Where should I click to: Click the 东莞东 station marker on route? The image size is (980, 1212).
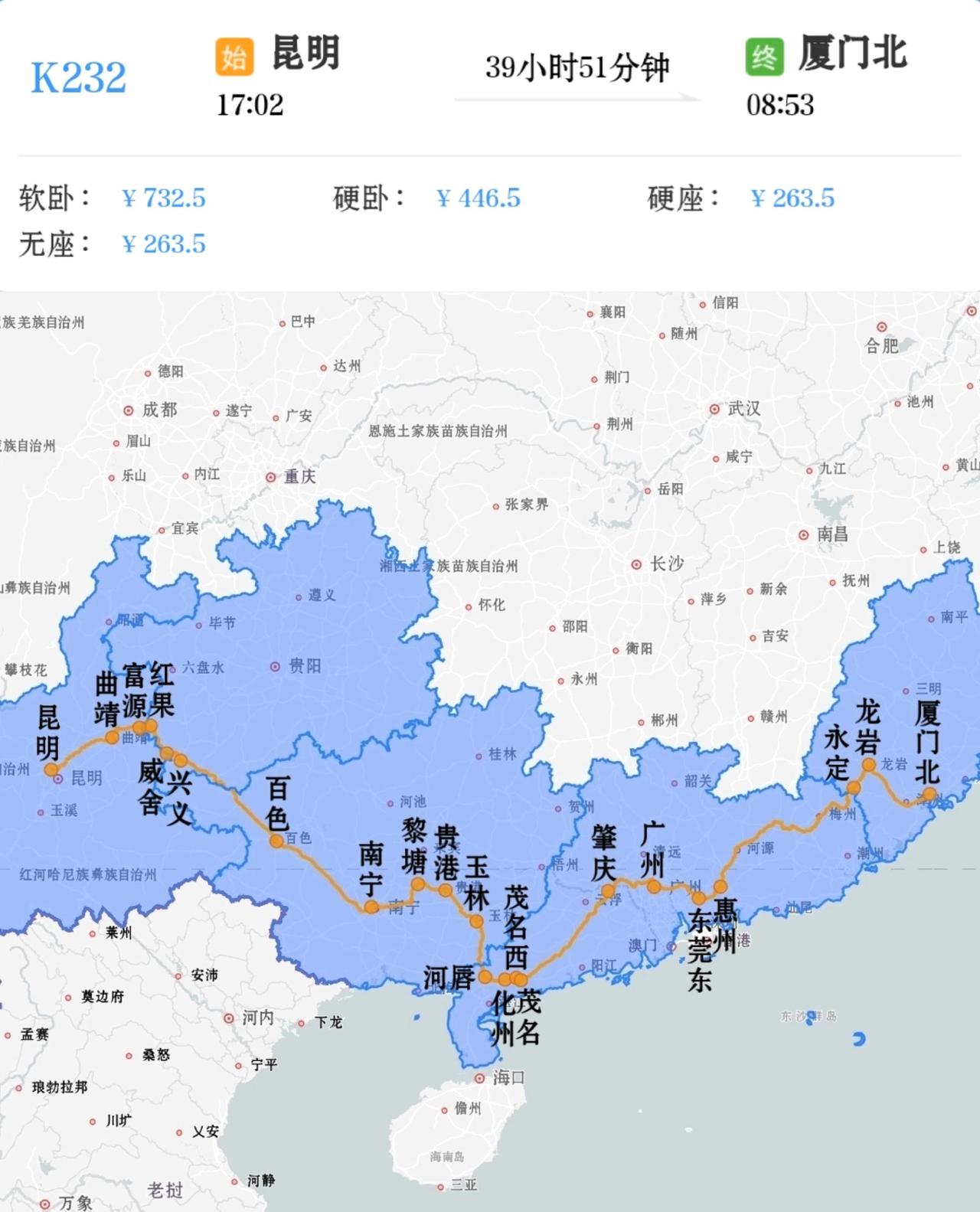(698, 898)
